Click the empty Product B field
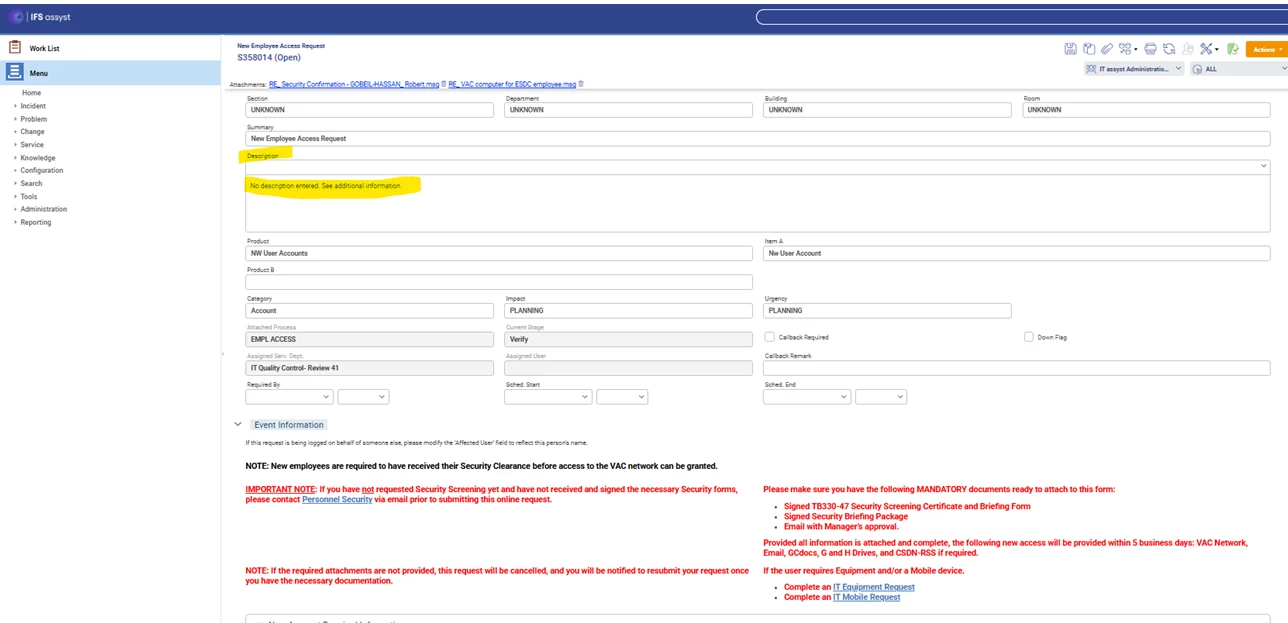Image resolution: width=1288 pixels, height=623 pixels. tap(499, 282)
